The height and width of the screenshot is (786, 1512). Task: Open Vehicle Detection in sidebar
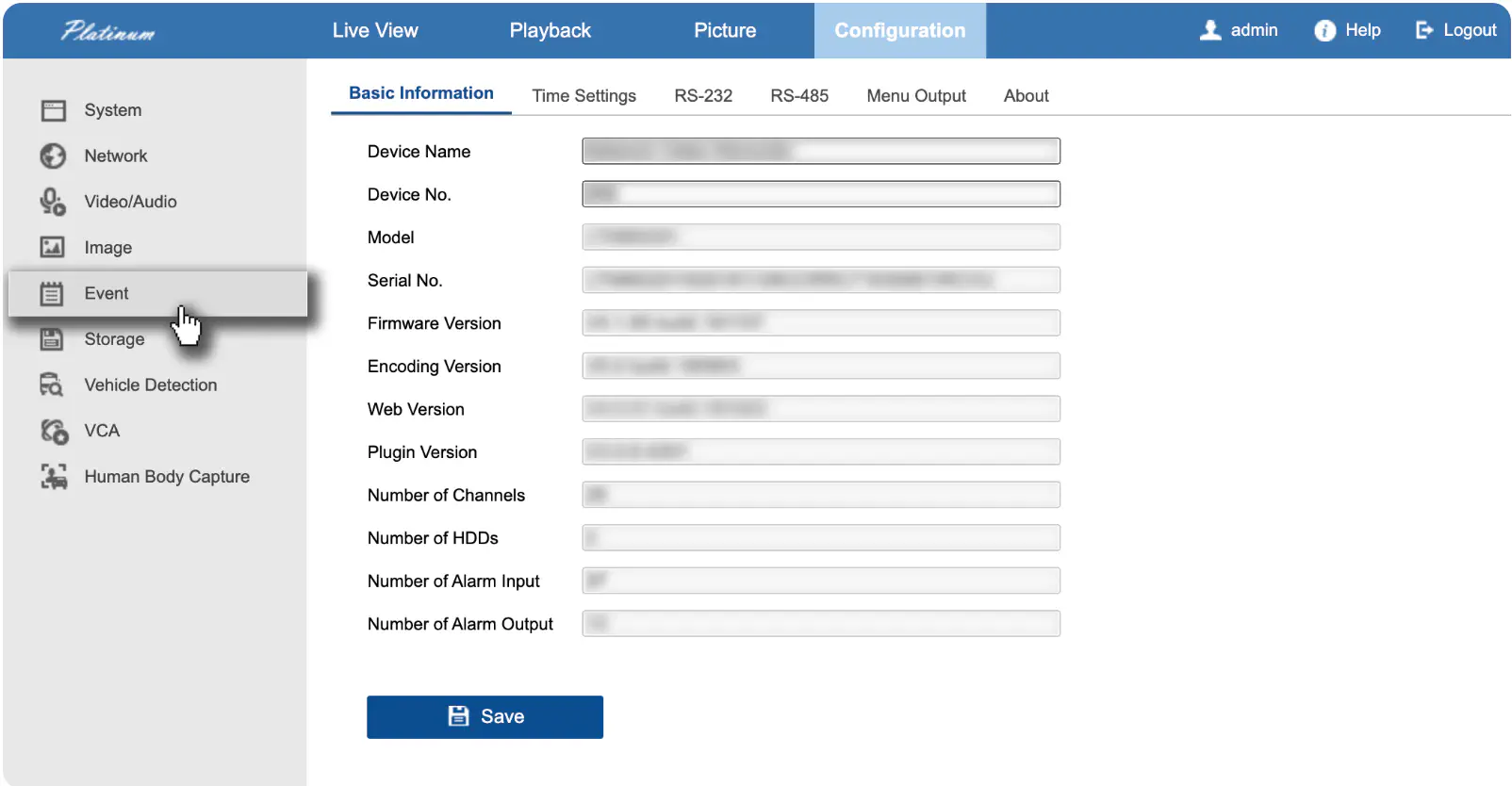tap(151, 385)
